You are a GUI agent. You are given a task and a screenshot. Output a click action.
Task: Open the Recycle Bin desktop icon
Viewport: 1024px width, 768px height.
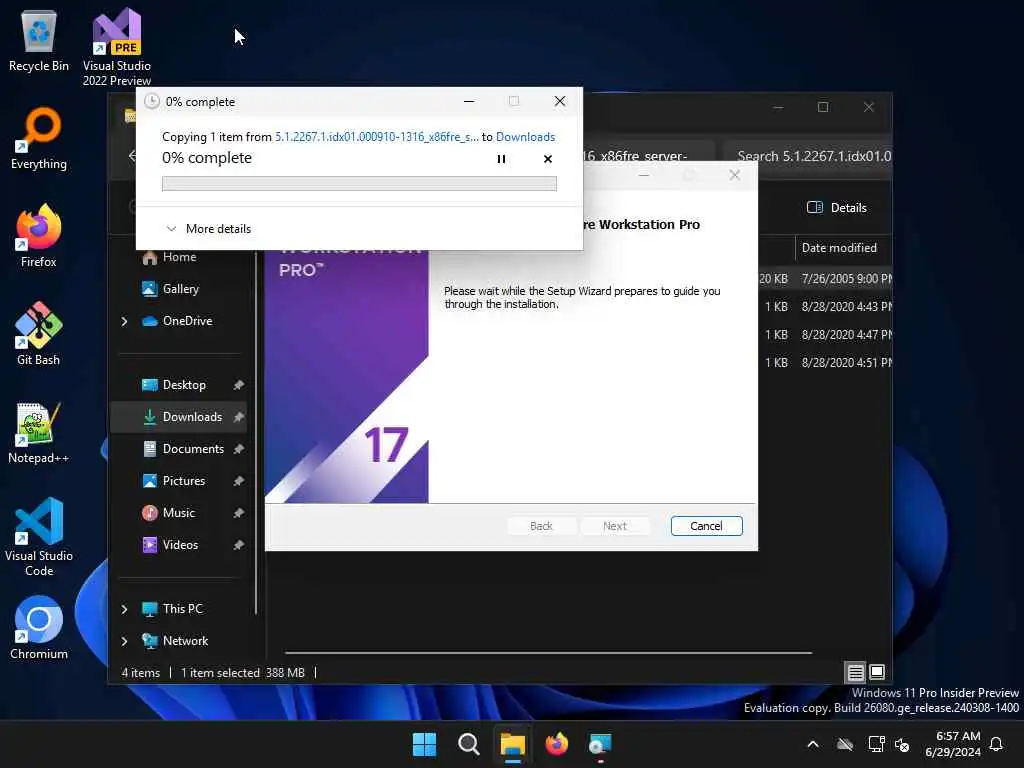pos(39,40)
